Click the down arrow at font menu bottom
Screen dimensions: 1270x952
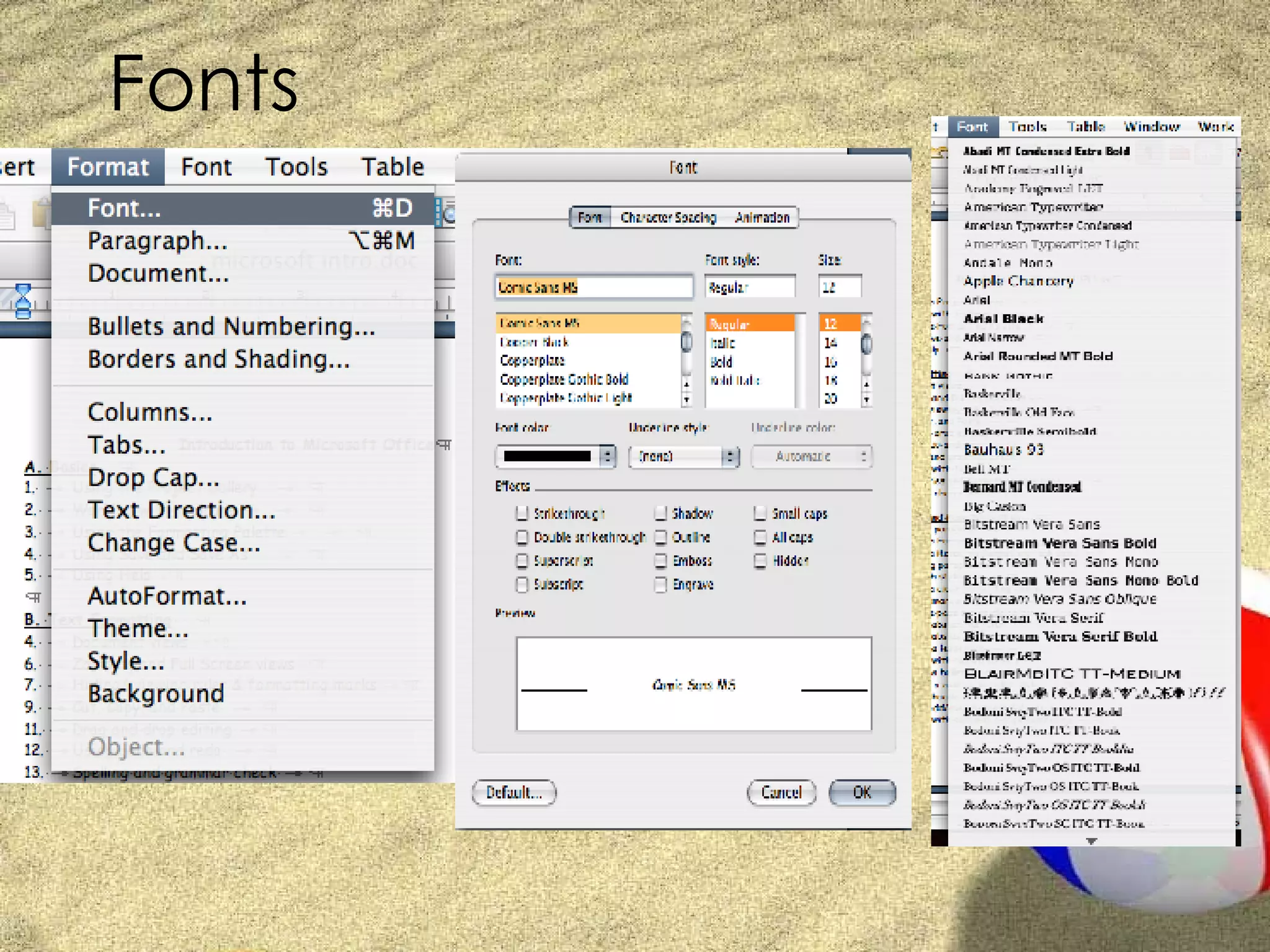1092,840
